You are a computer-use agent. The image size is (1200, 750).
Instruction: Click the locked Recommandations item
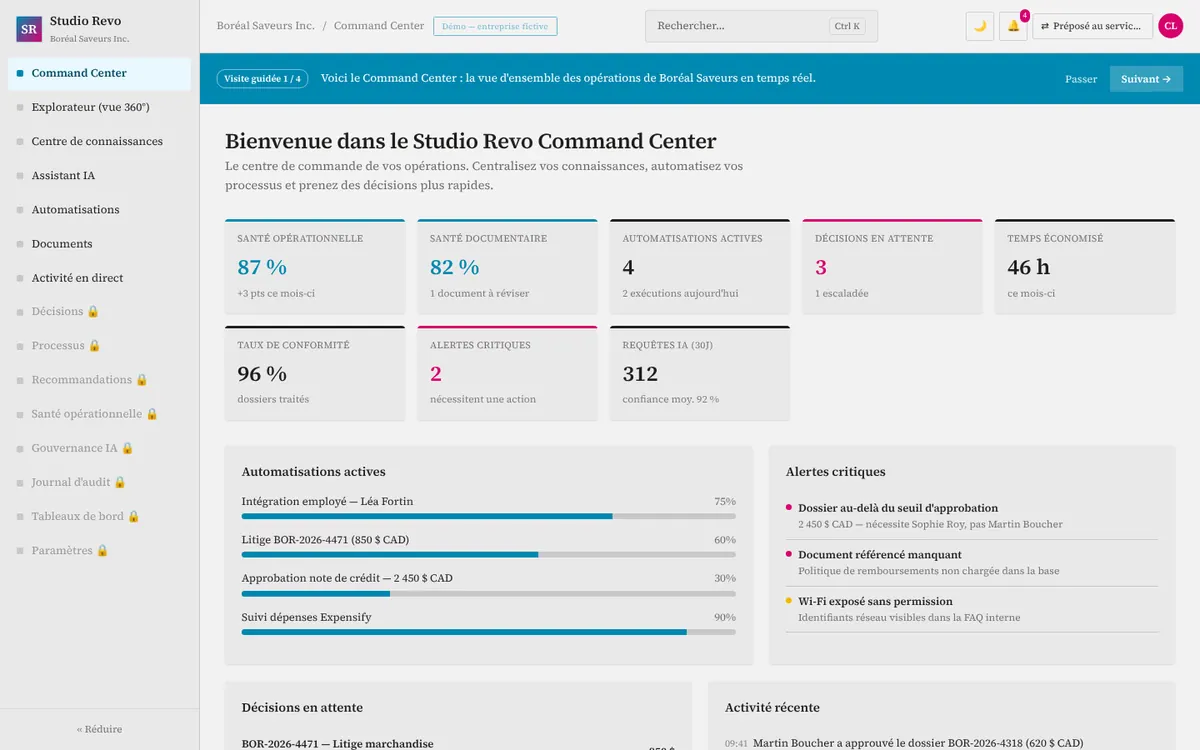(x=100, y=379)
